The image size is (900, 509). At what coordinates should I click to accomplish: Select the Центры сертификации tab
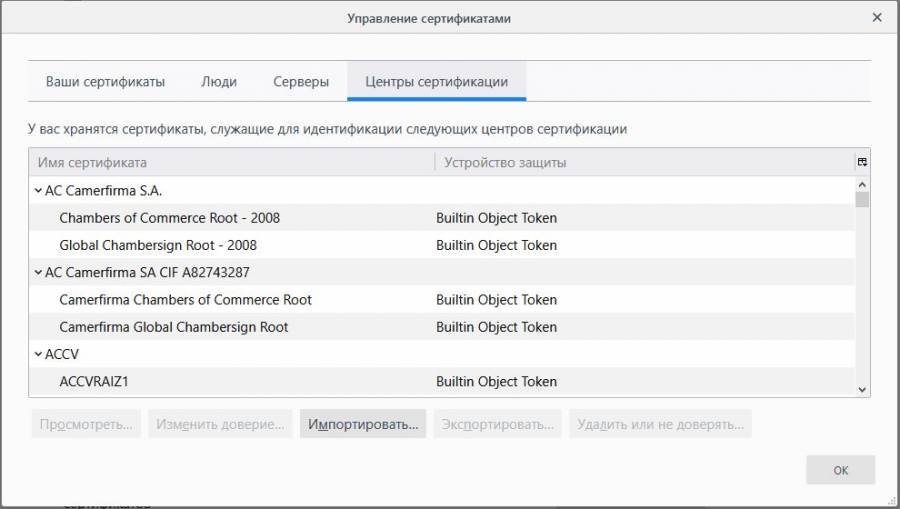(x=436, y=82)
